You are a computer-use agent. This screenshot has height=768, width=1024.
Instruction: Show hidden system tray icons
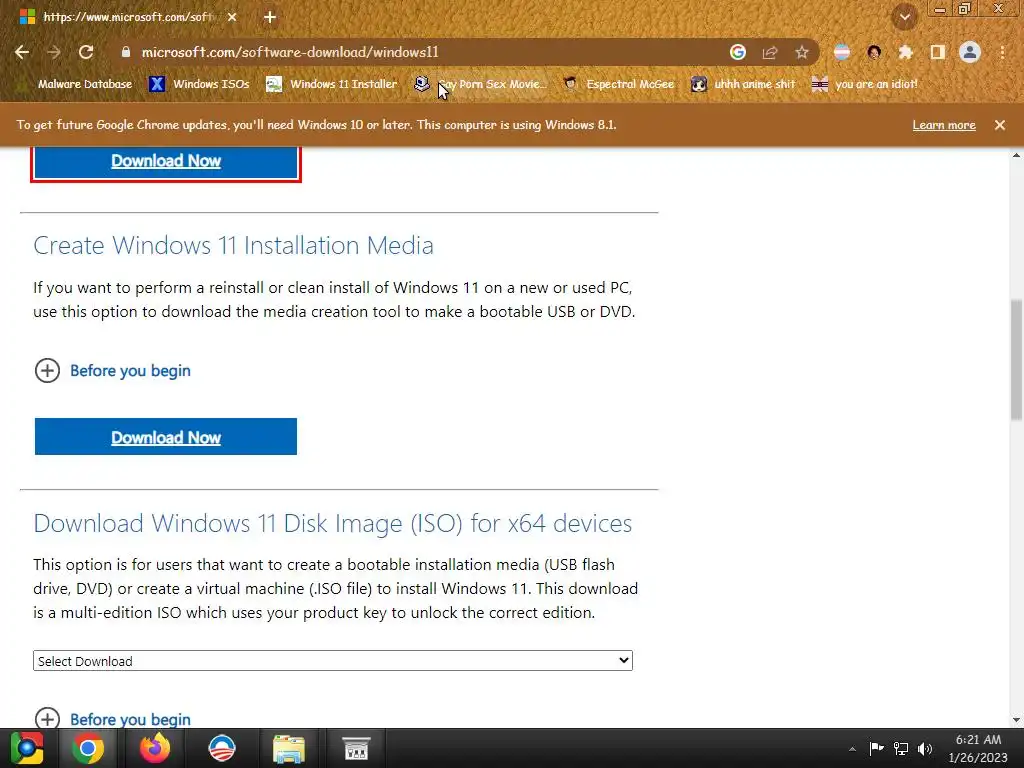point(852,749)
